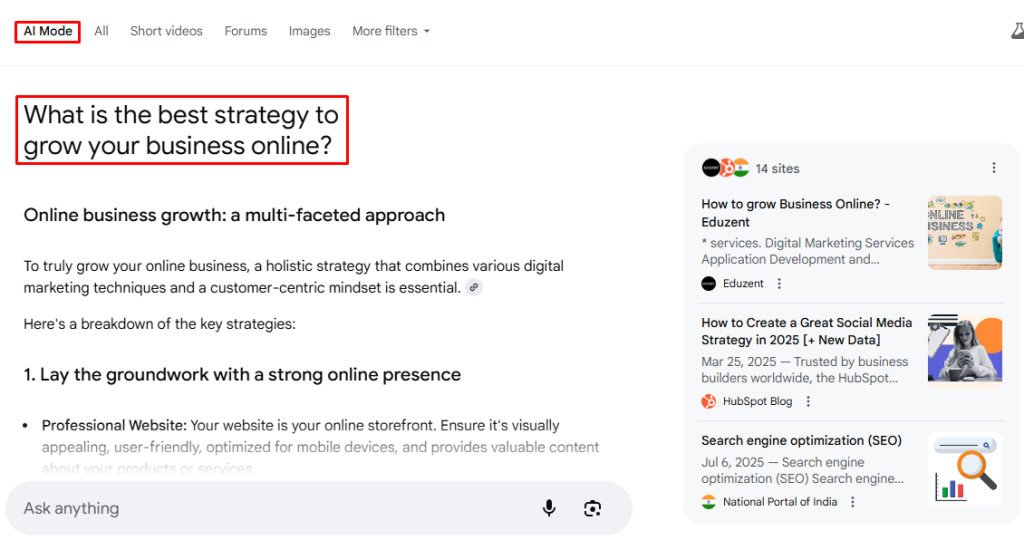Click the HubSpot Blog favicon
Image resolution: width=1024 pixels, height=540 pixels.
tap(709, 402)
